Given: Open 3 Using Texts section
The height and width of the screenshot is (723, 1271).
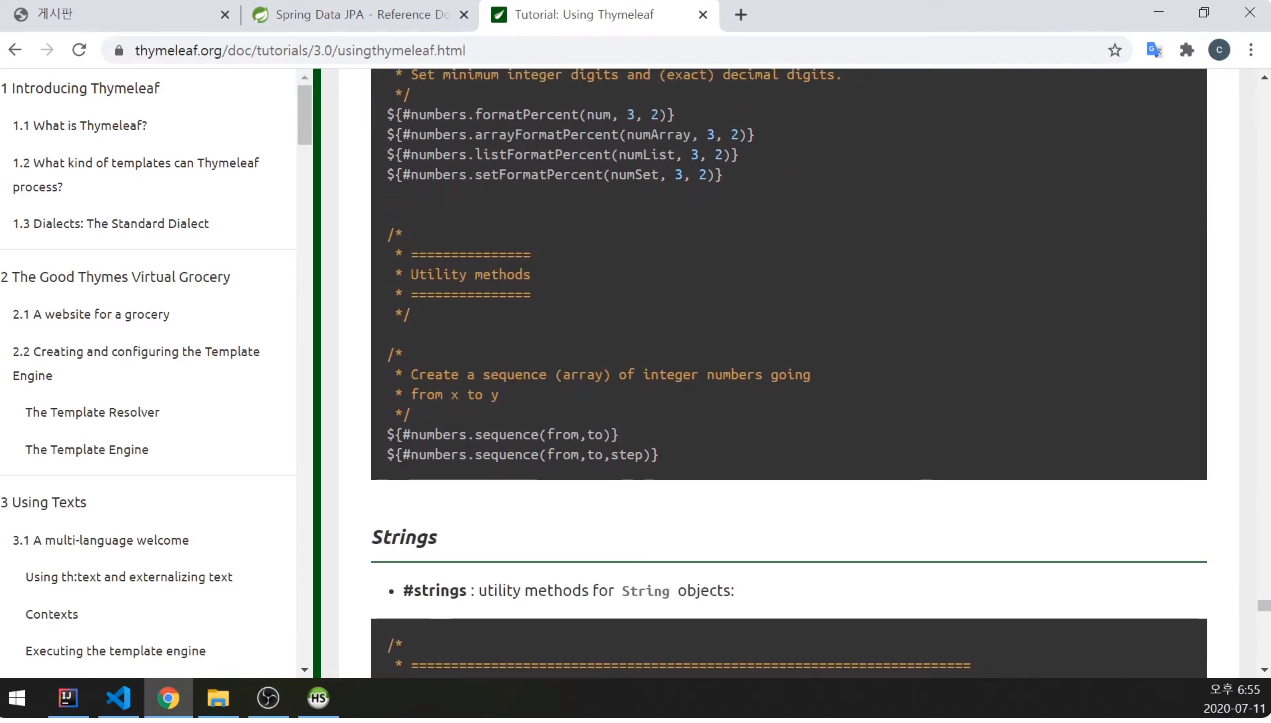Looking at the screenshot, I should [x=43, y=502].
